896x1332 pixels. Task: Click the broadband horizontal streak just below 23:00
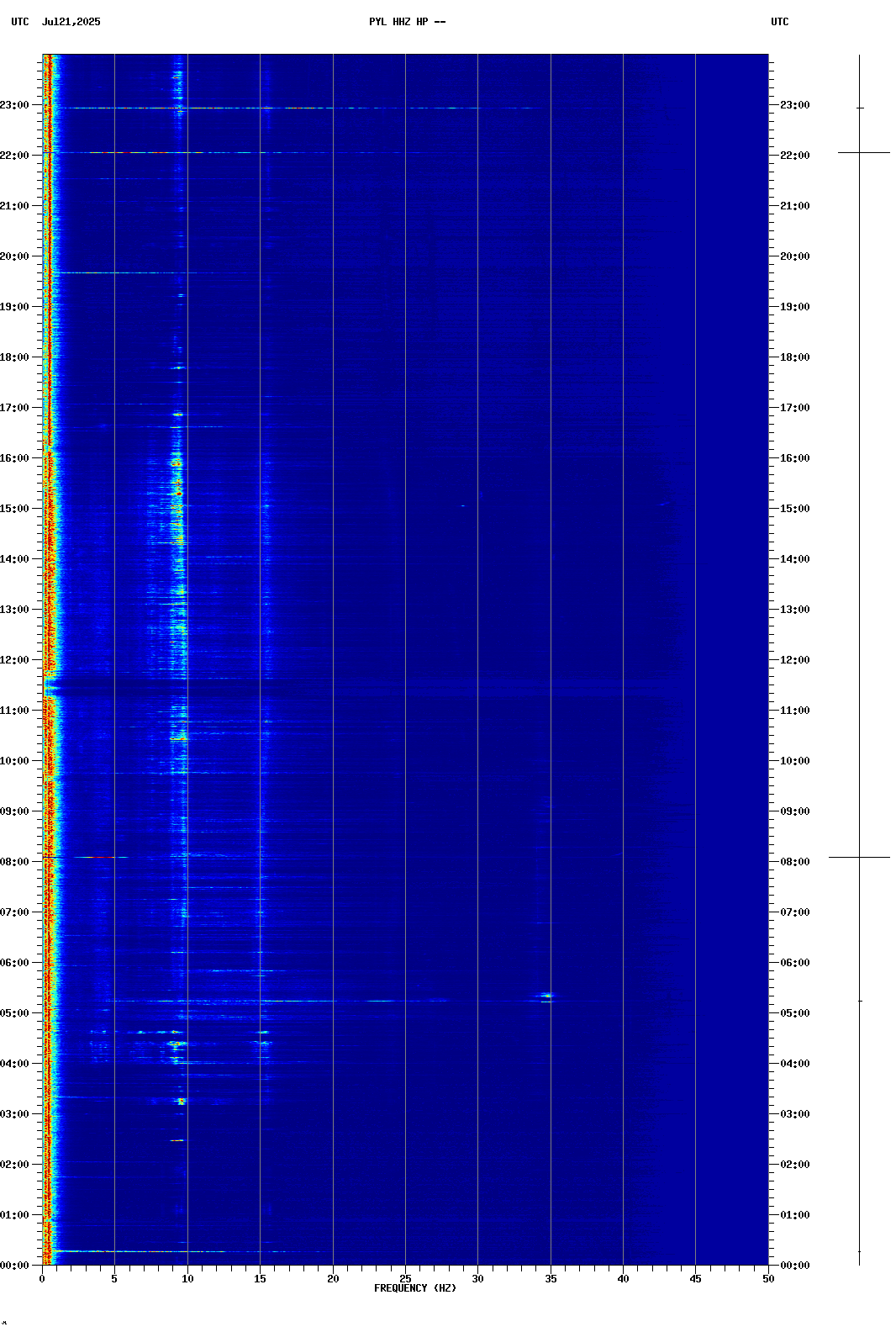point(303,108)
